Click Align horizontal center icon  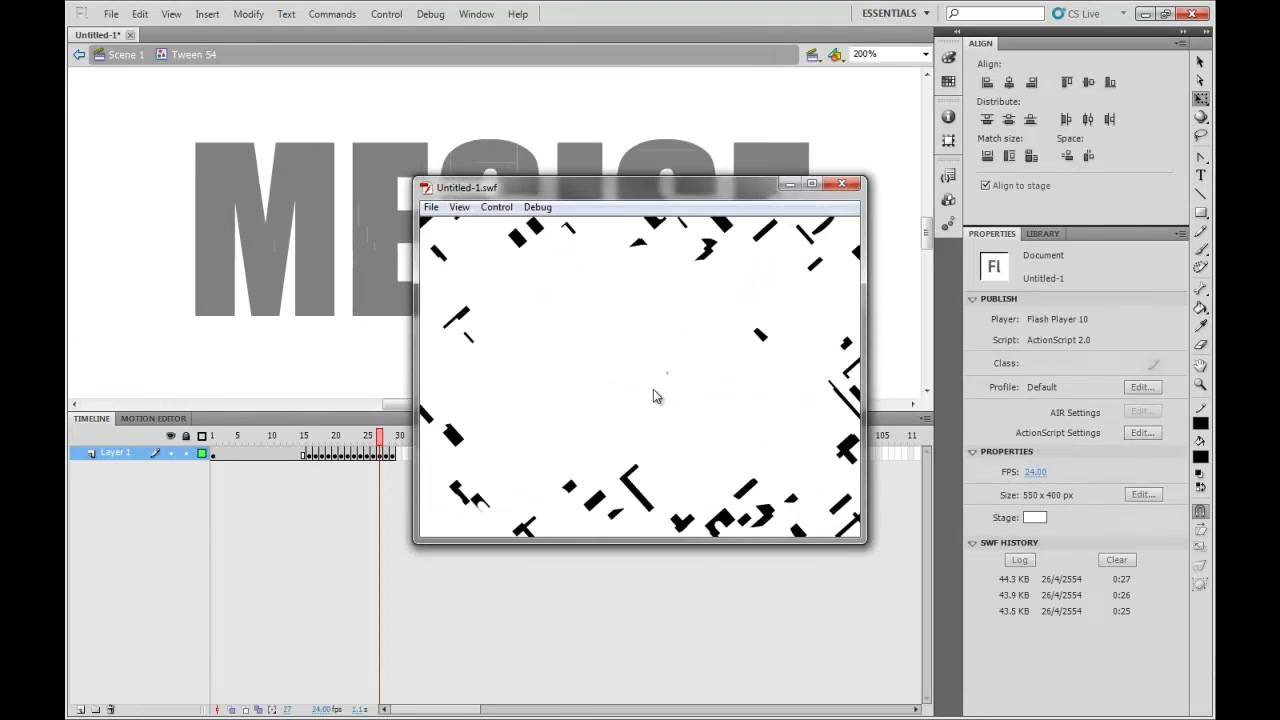1009,82
